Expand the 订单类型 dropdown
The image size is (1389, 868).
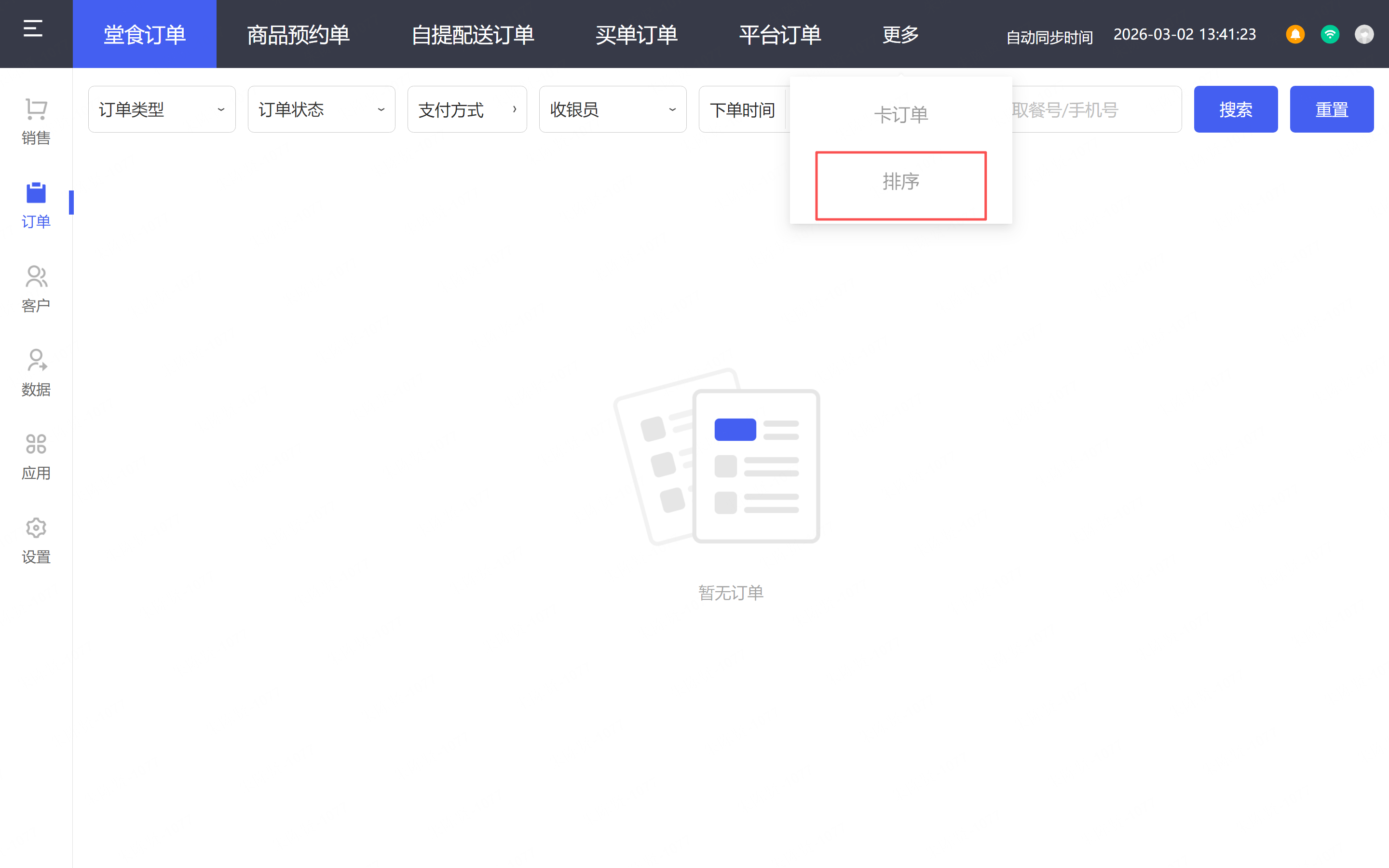click(161, 109)
